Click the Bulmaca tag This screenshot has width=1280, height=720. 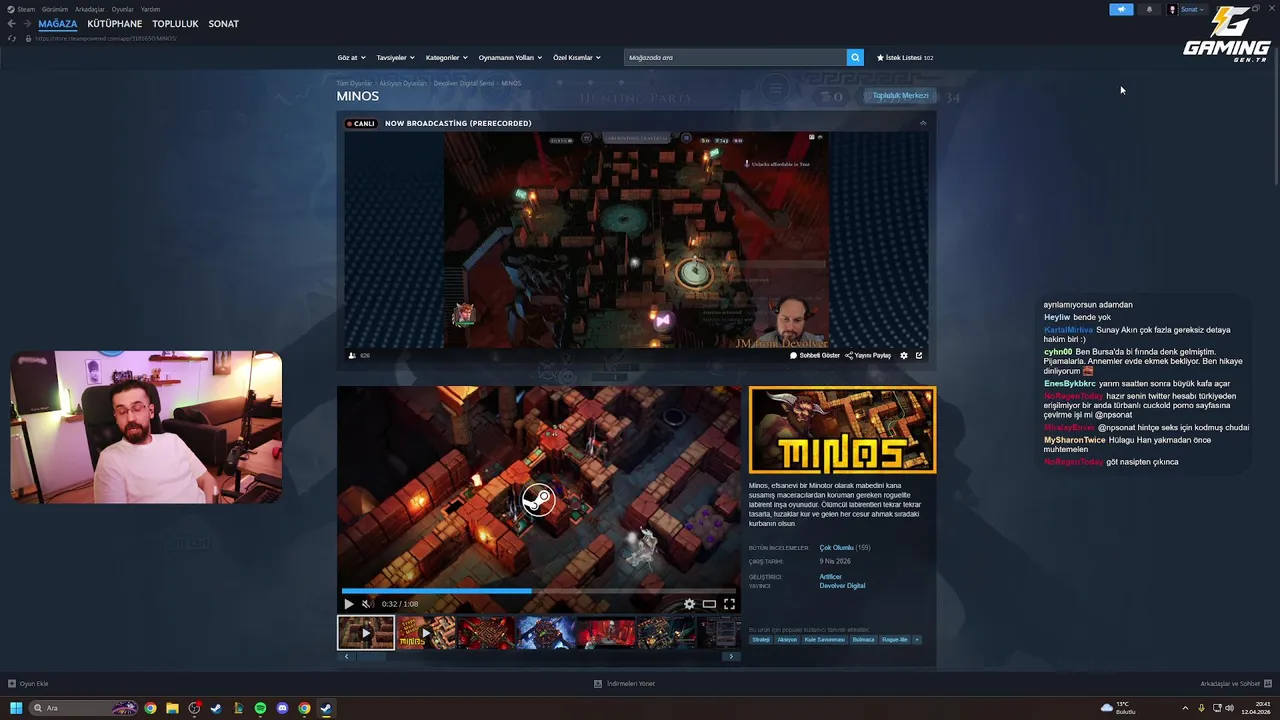pos(864,640)
